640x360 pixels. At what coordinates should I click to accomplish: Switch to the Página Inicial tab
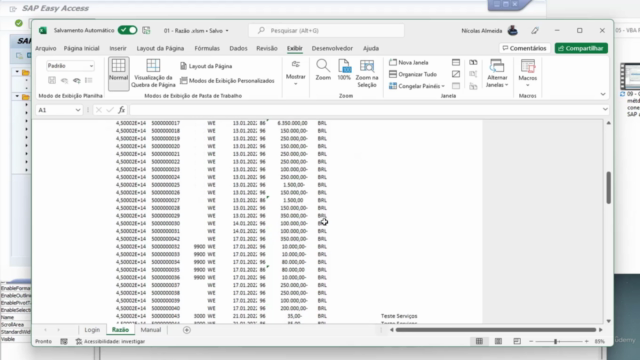pos(81,48)
